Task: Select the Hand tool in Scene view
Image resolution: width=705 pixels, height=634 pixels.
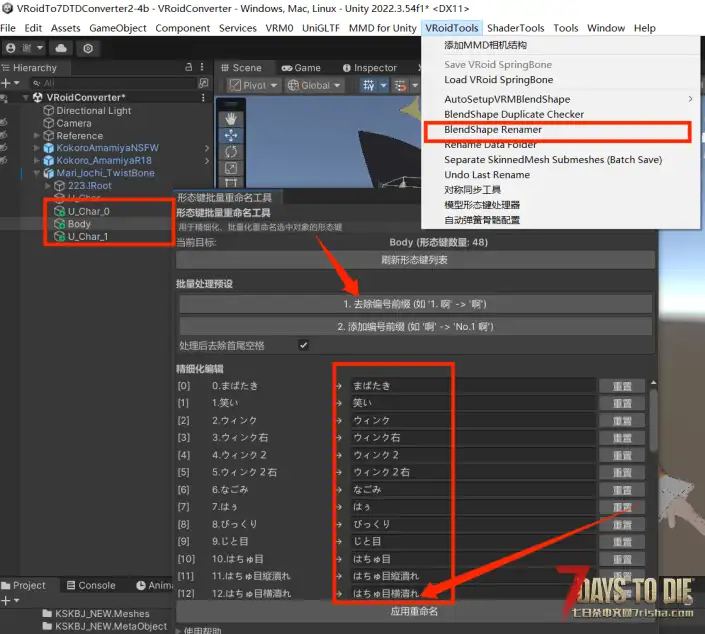Action: tap(232, 105)
